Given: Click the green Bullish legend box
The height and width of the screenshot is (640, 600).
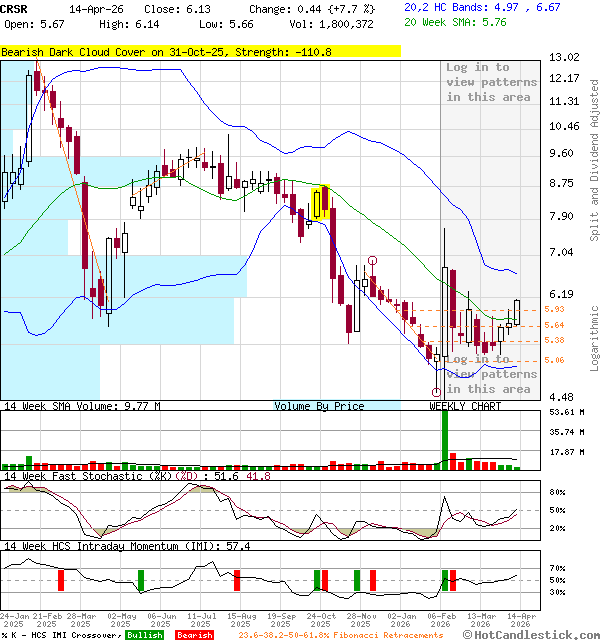Looking at the screenshot, I should (x=145, y=635).
